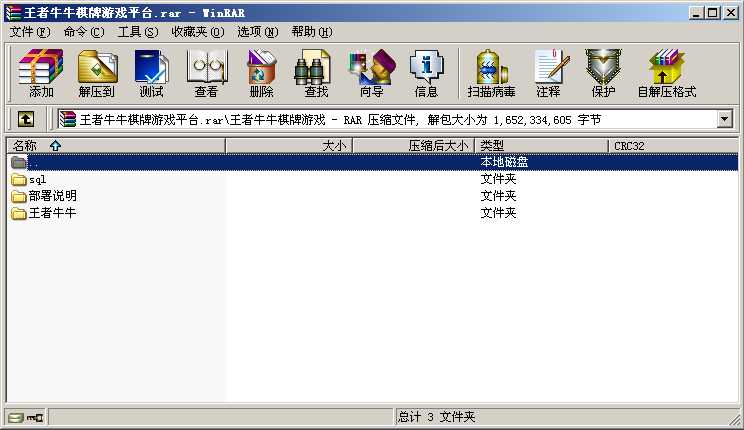Convert with 自解压格式 (SFX) icon
The width and height of the screenshot is (744, 430).
tap(667, 73)
